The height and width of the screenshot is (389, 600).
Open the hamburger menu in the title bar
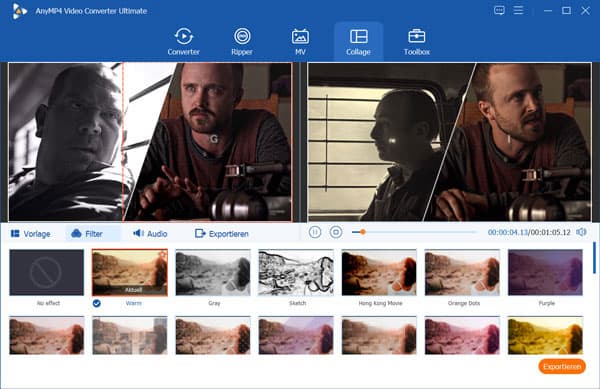point(518,10)
